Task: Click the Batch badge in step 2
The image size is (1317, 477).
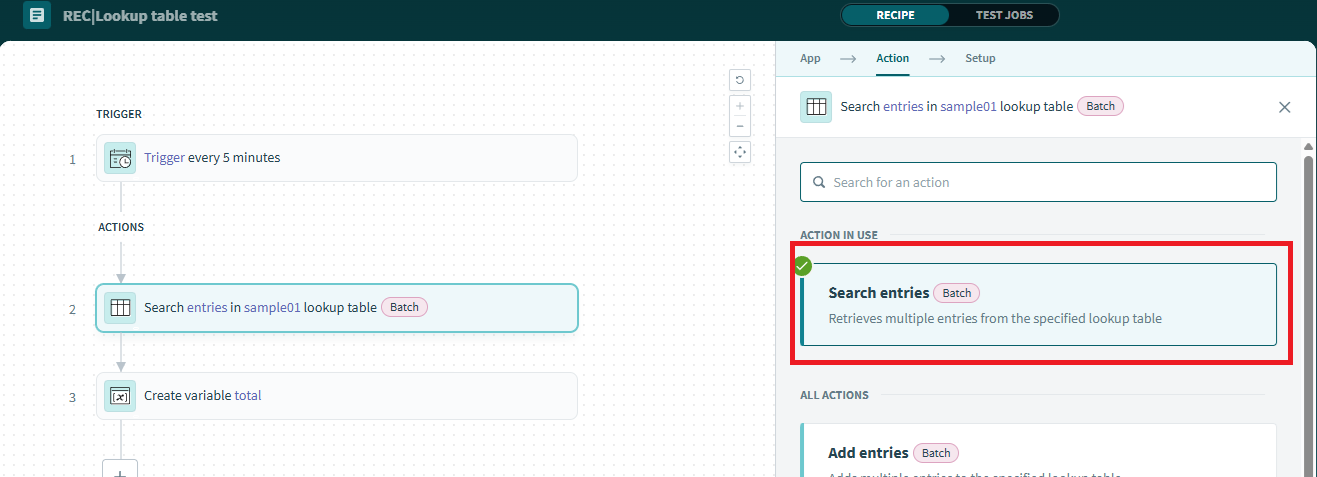Action: click(x=404, y=307)
